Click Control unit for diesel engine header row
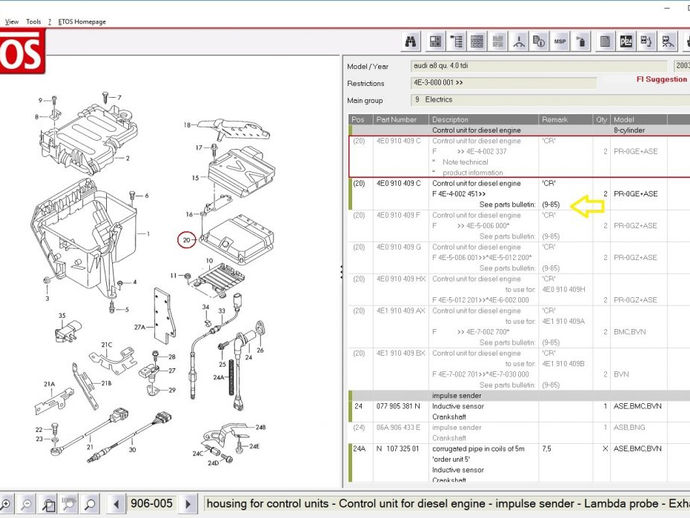 519,130
